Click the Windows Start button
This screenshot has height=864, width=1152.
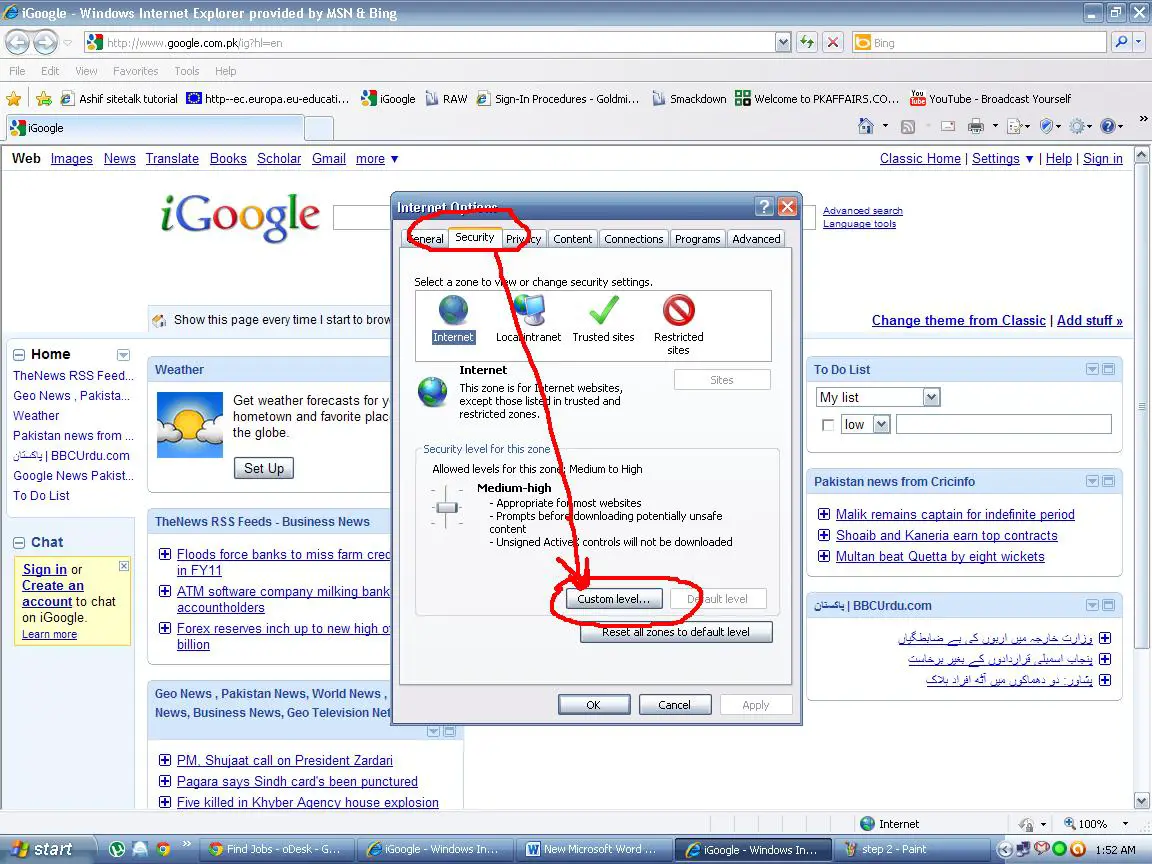[48, 849]
